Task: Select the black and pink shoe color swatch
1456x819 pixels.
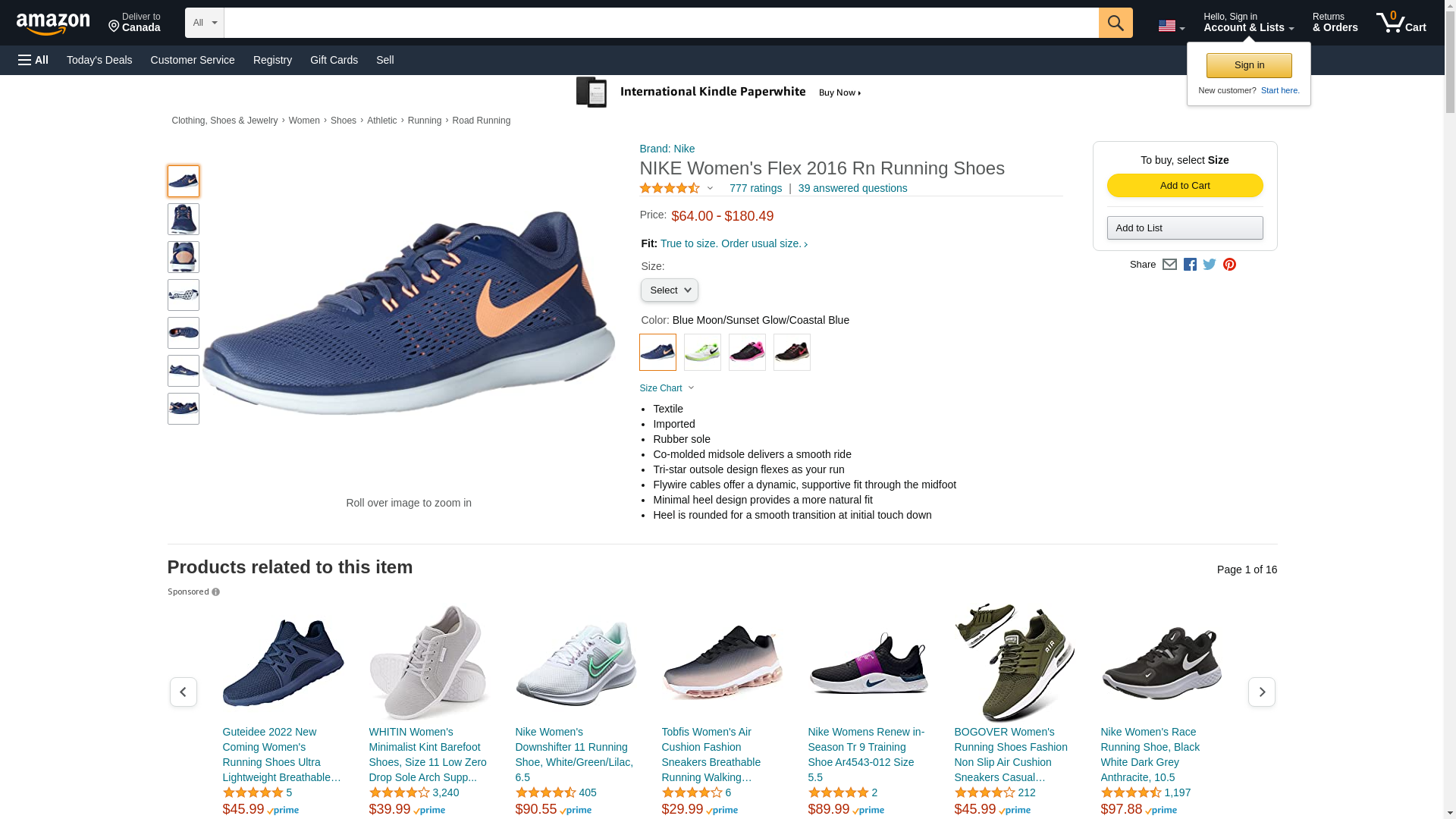Action: click(x=747, y=353)
